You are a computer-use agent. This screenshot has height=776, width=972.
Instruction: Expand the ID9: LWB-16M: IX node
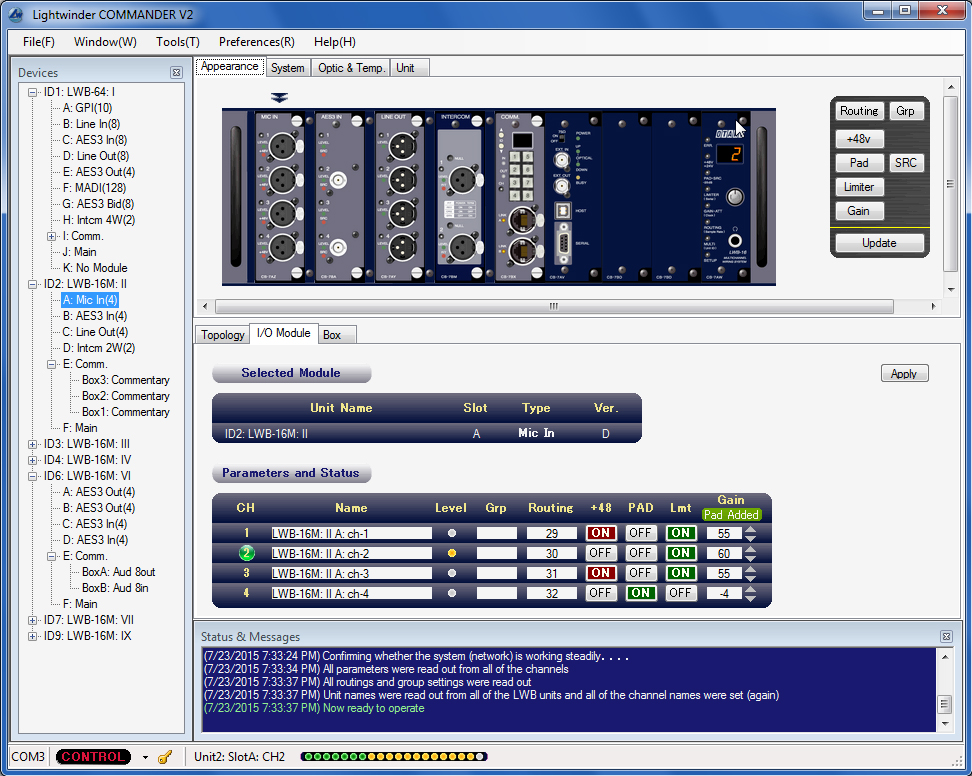point(32,637)
